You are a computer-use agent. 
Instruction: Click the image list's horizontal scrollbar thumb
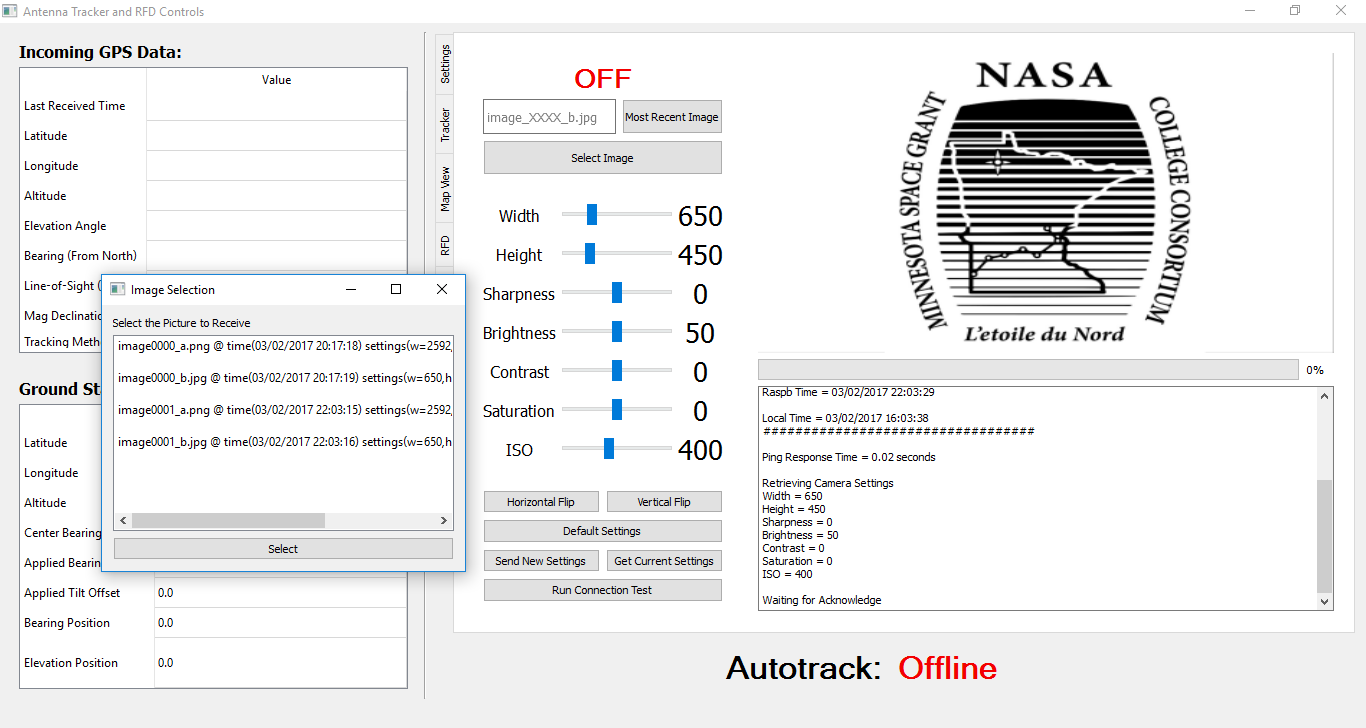pyautogui.click(x=228, y=521)
